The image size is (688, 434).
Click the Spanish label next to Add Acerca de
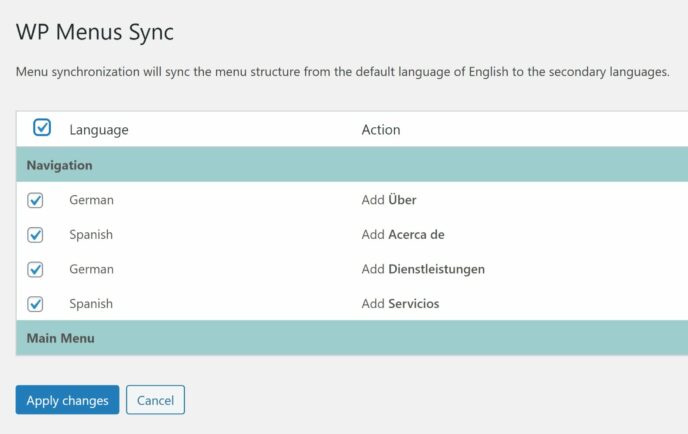pyautogui.click(x=91, y=234)
